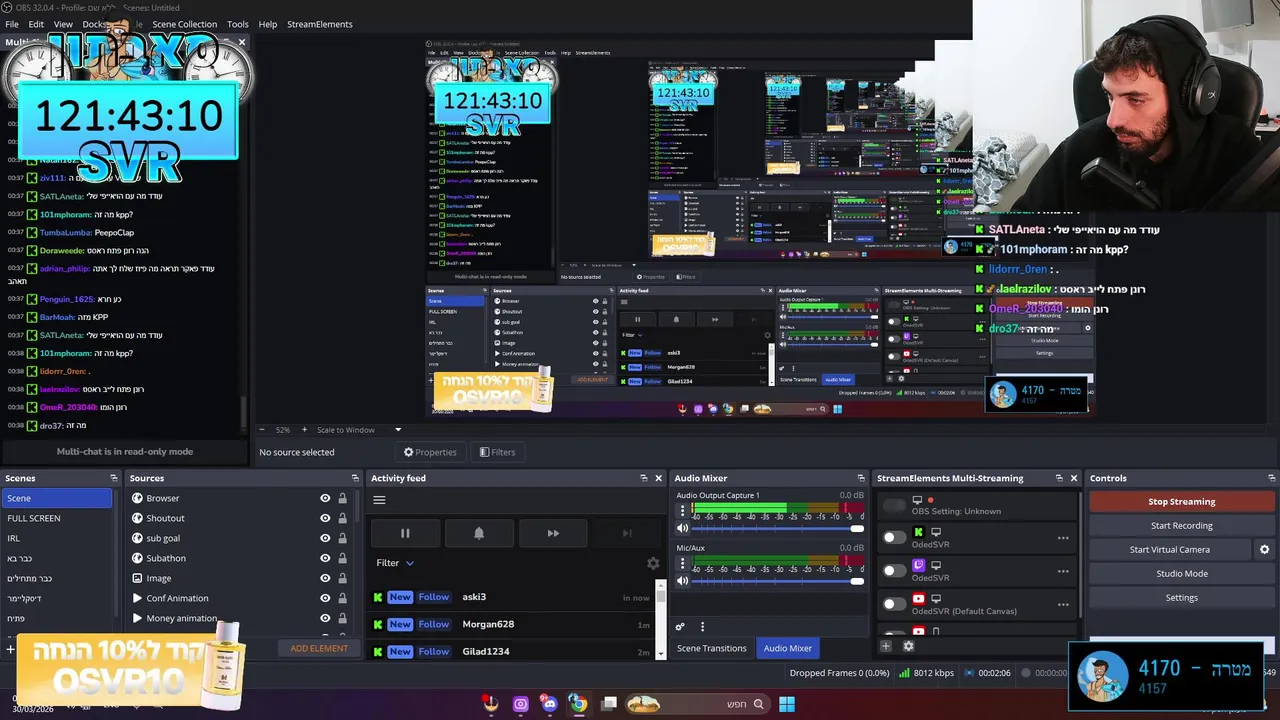Open advanced audio properties gears icon

pos(680,627)
